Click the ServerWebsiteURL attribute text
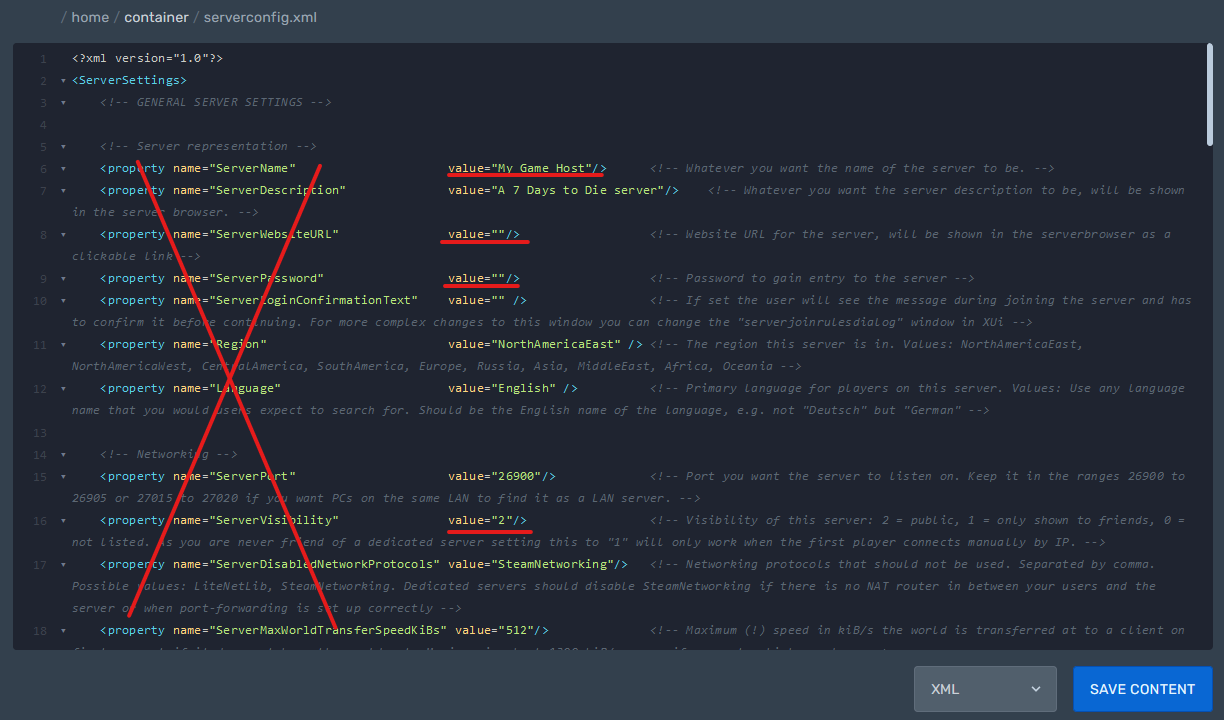This screenshot has height=720, width=1224. [274, 234]
